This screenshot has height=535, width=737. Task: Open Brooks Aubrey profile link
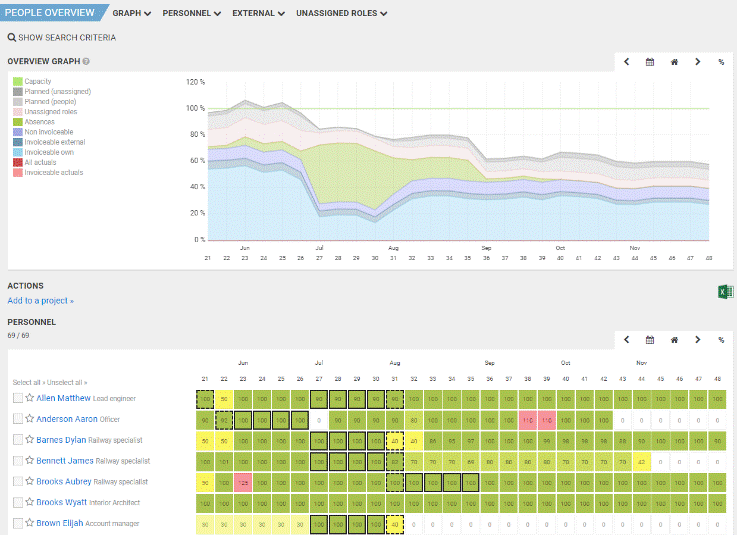coord(64,481)
